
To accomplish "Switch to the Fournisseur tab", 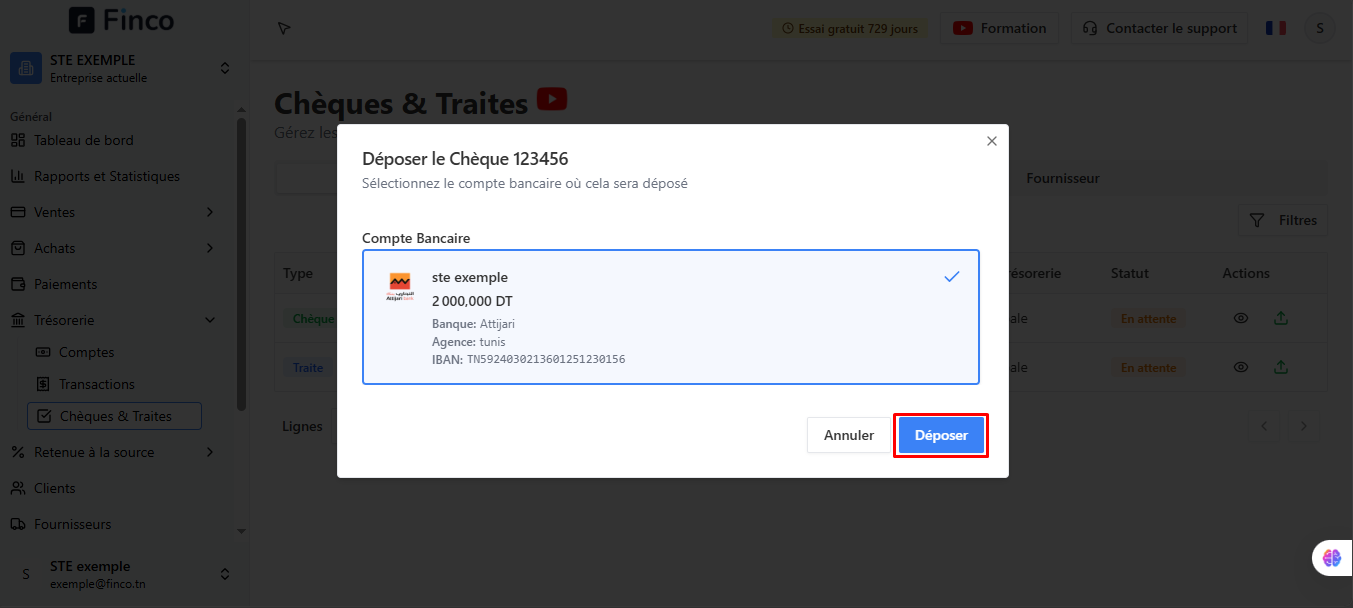I will click(x=1063, y=178).
